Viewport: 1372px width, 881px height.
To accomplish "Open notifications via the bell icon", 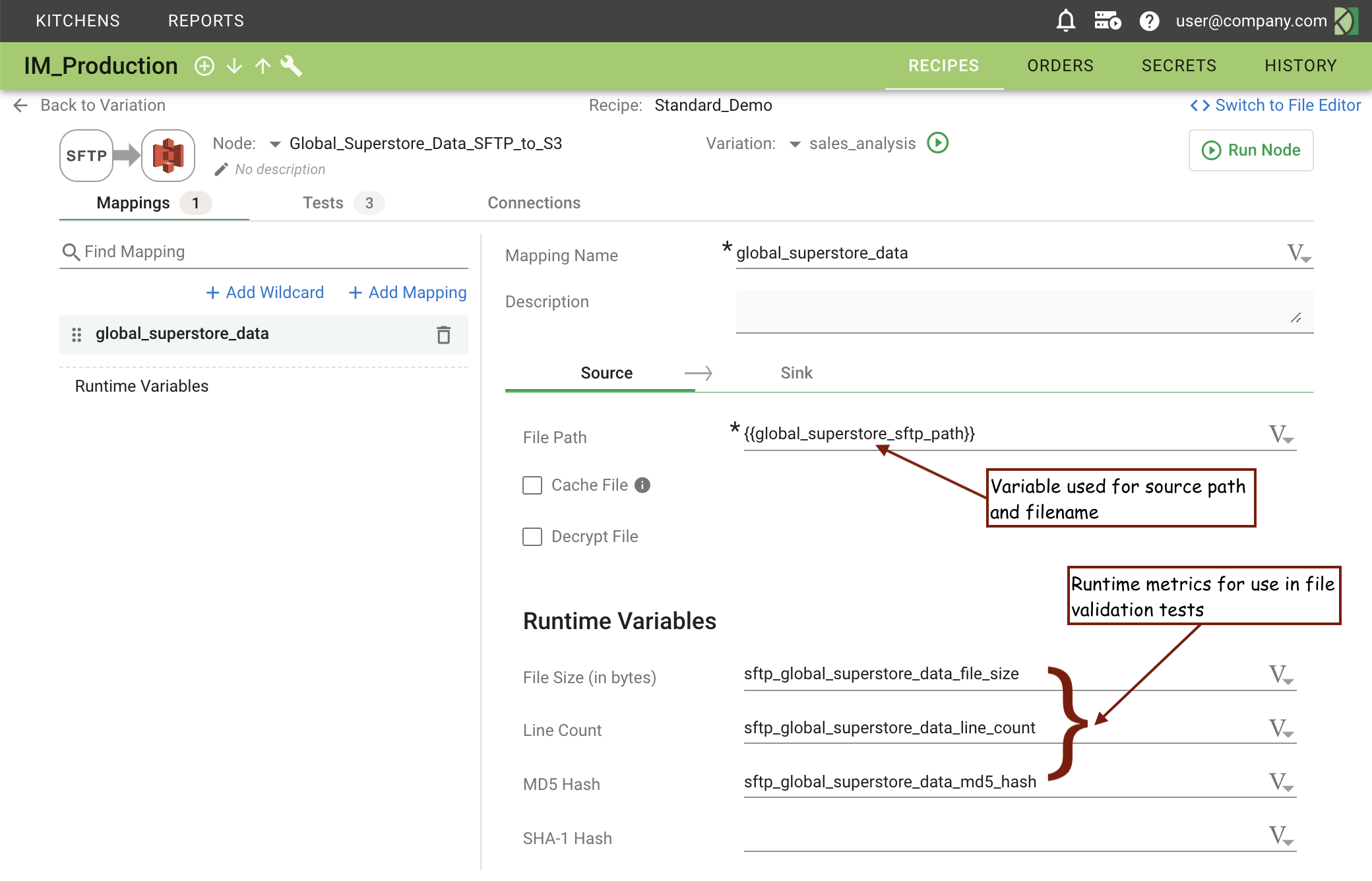I will pos(1066,20).
